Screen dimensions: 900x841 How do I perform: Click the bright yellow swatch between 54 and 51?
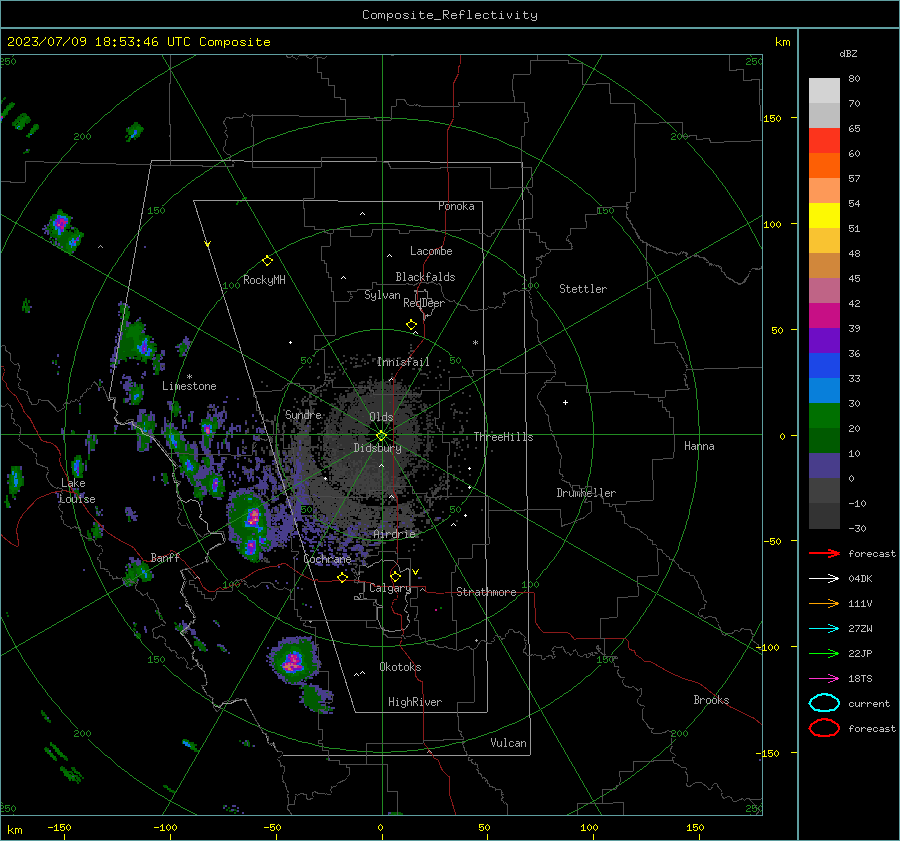824,216
